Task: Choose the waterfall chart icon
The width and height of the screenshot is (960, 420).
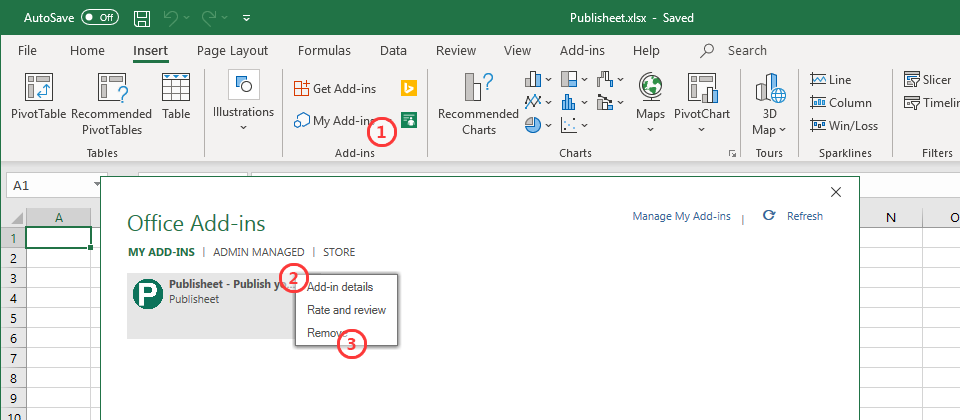Action: [605, 79]
